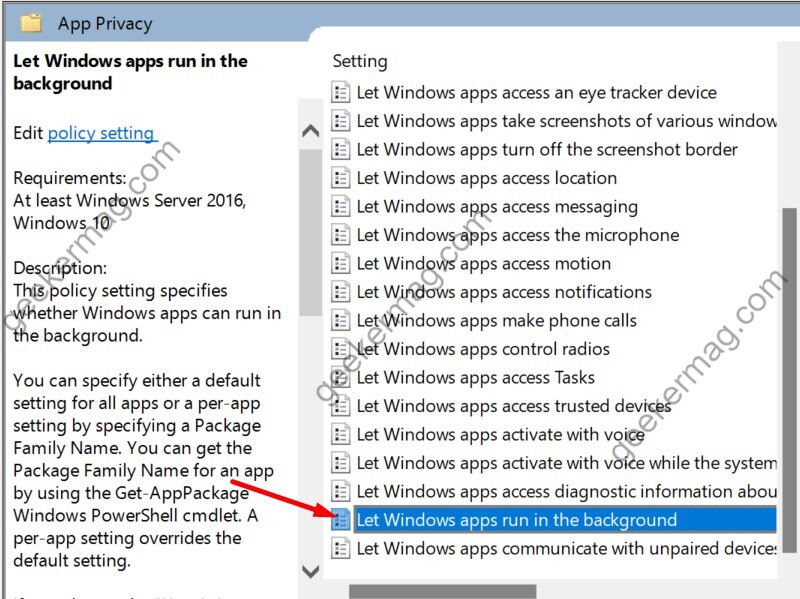The image size is (800, 599).
Task: Click the icon beside 'communicate with unpaired devices'
Action: pos(340,549)
